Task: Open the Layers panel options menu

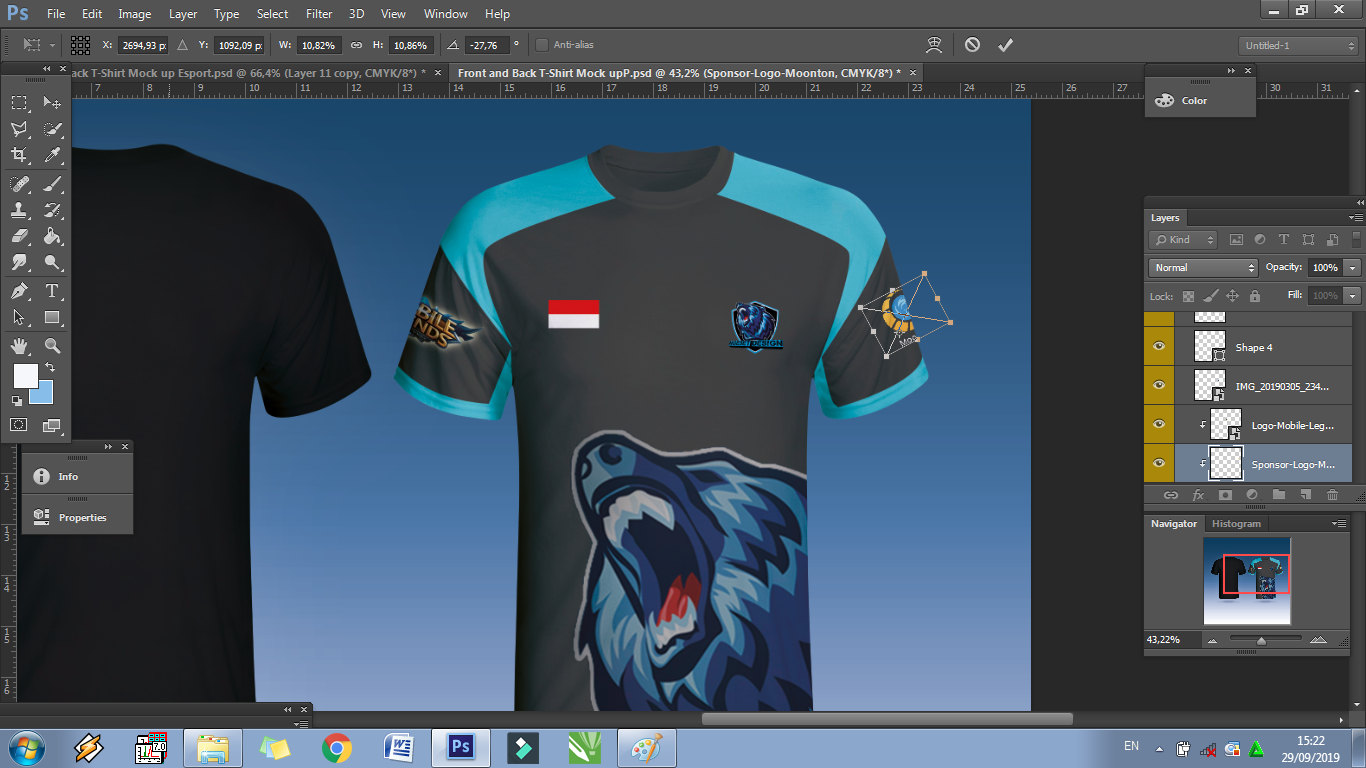Action: click(1355, 217)
